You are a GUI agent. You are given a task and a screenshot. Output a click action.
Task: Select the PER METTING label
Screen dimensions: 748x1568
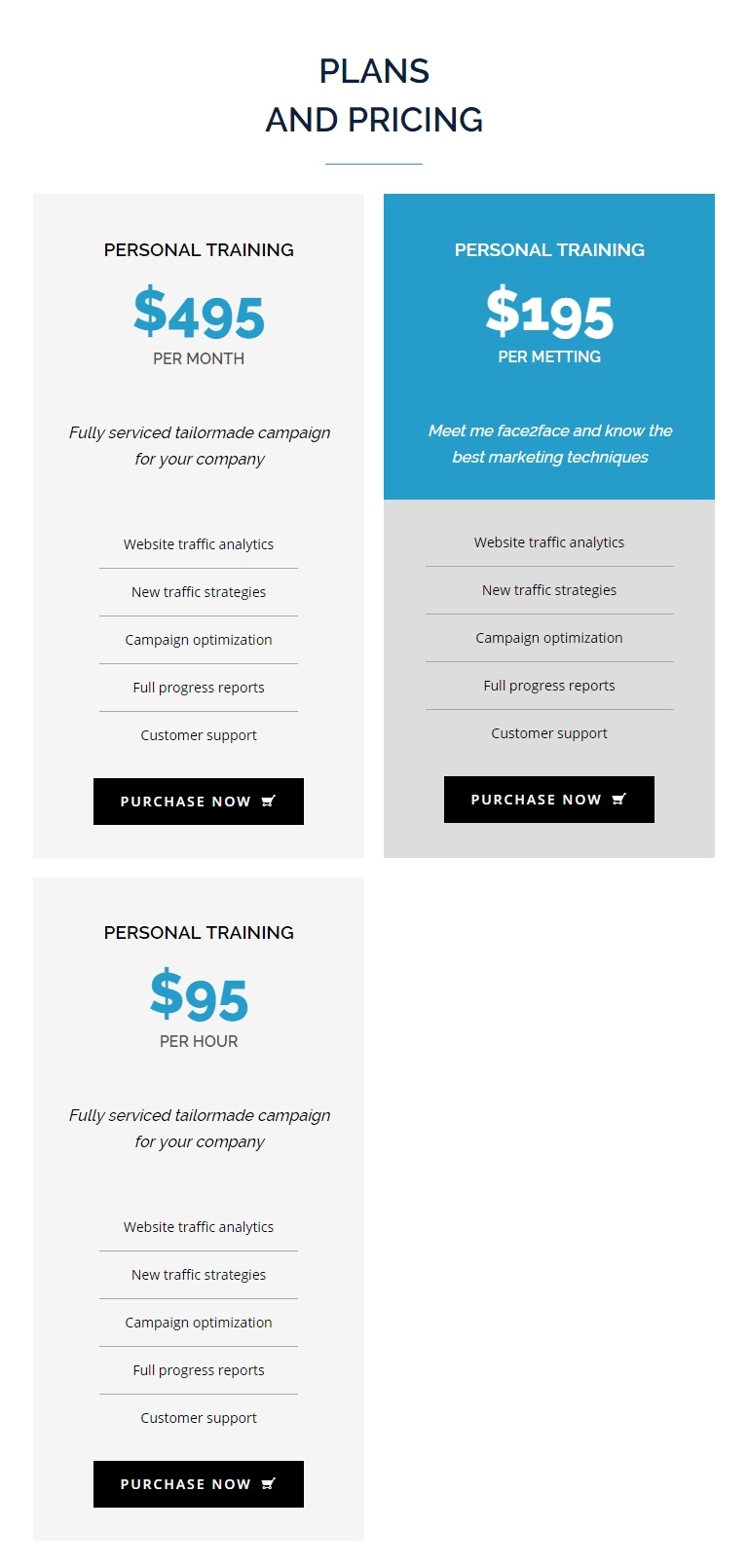[549, 357]
